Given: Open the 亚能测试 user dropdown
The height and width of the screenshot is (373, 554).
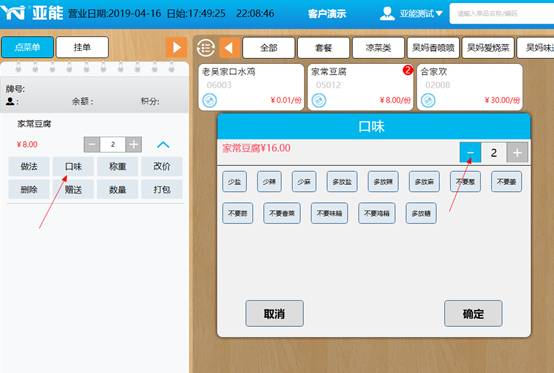Looking at the screenshot, I should tap(421, 13).
